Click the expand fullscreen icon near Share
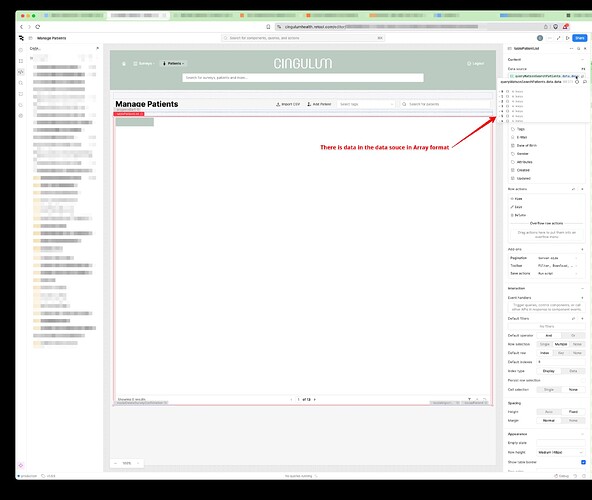Image resolution: width=592 pixels, height=500 pixels. pos(558,38)
